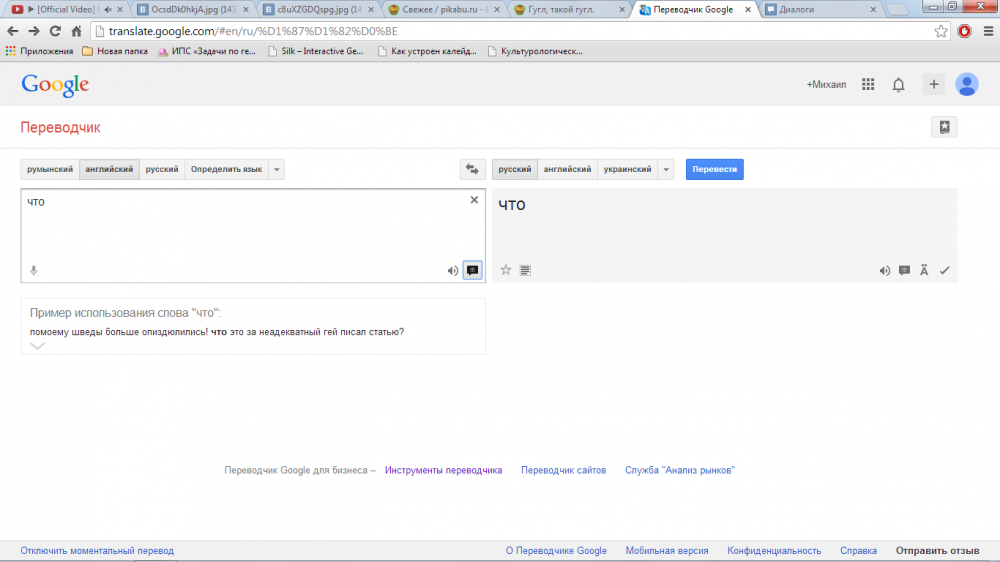Click the microphone voice input icon
The image size is (1000, 562).
(x=34, y=270)
